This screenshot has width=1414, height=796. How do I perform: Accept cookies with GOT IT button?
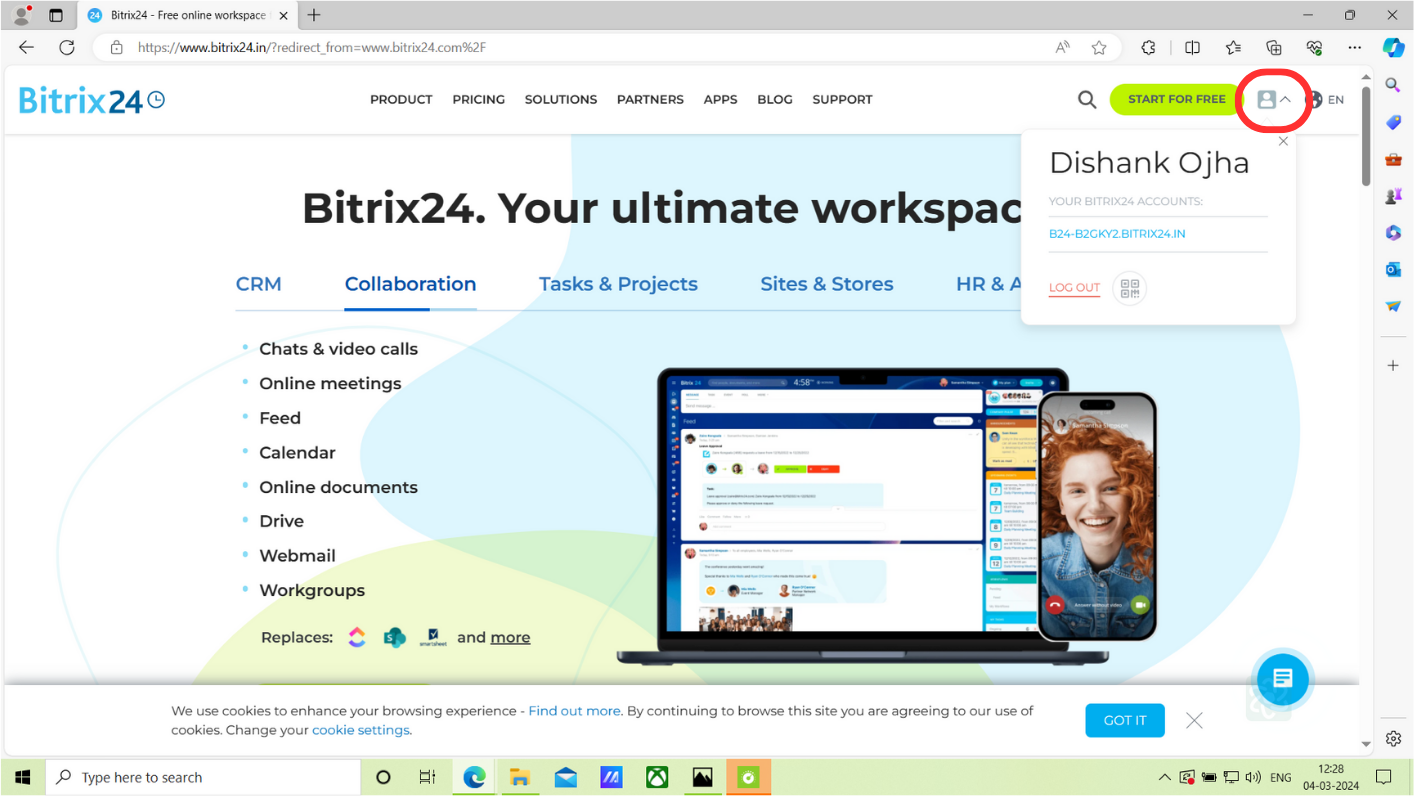pos(1125,720)
